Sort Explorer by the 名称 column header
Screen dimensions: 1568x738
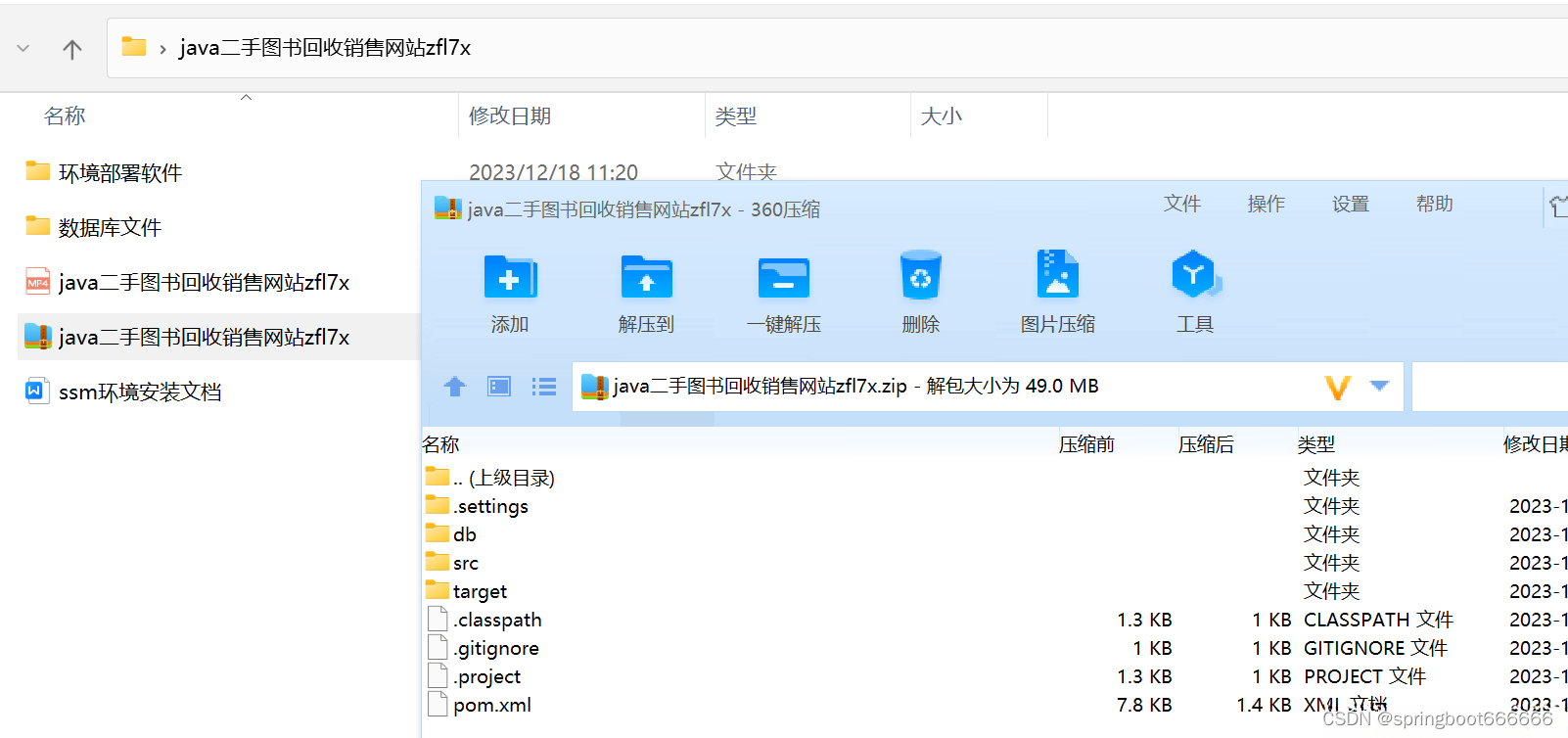[x=65, y=116]
